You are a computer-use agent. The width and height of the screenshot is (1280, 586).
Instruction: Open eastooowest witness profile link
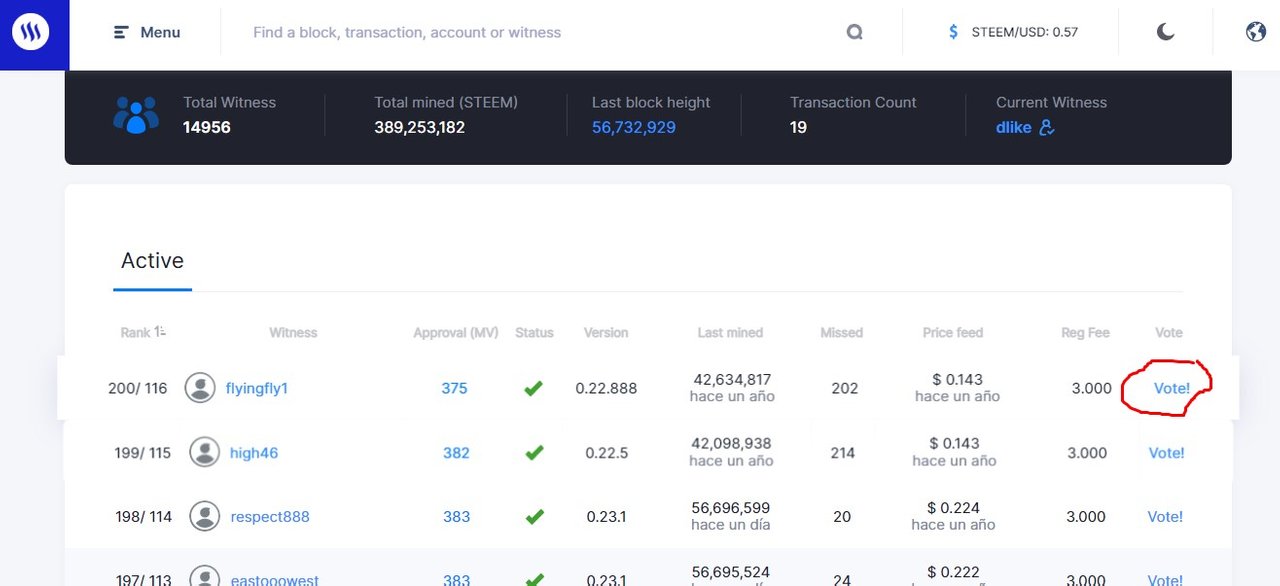click(x=275, y=580)
